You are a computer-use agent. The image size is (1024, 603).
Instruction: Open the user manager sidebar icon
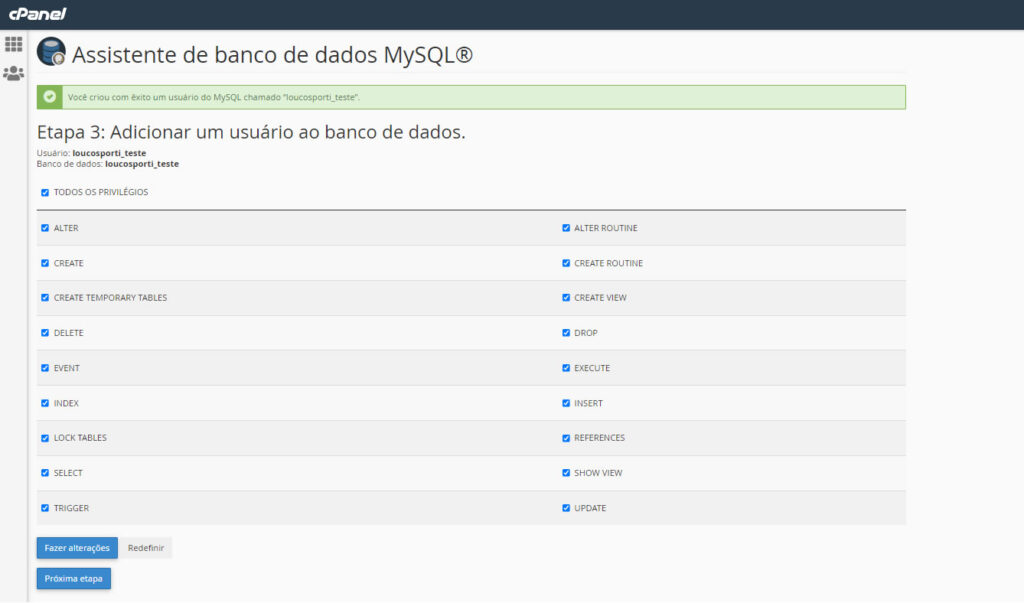[14, 73]
